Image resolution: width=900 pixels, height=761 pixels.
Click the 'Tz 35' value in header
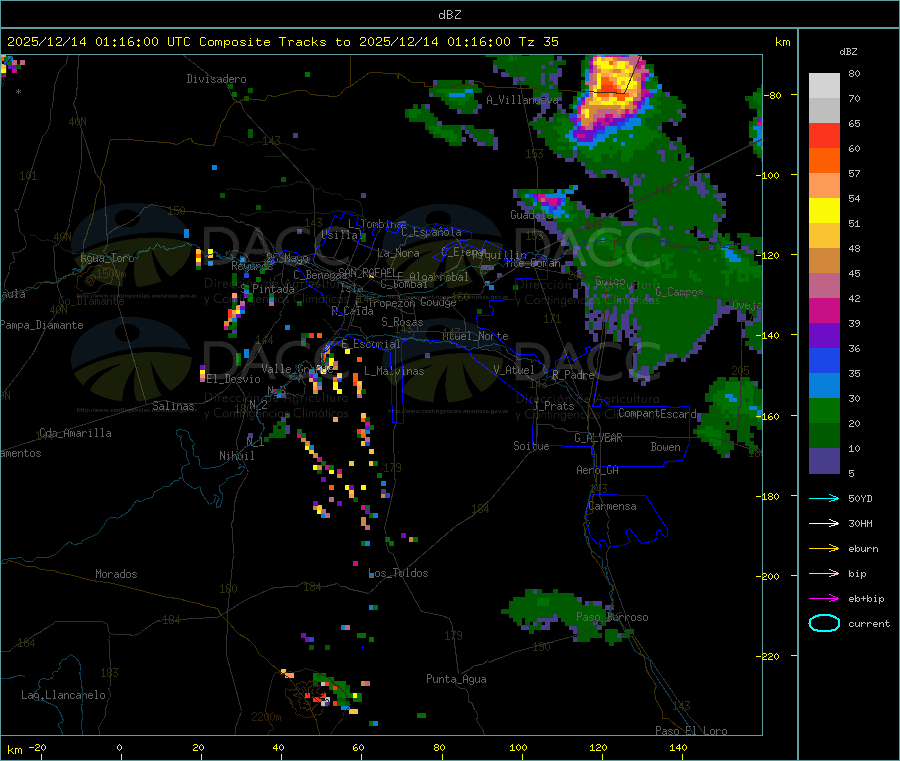538,42
